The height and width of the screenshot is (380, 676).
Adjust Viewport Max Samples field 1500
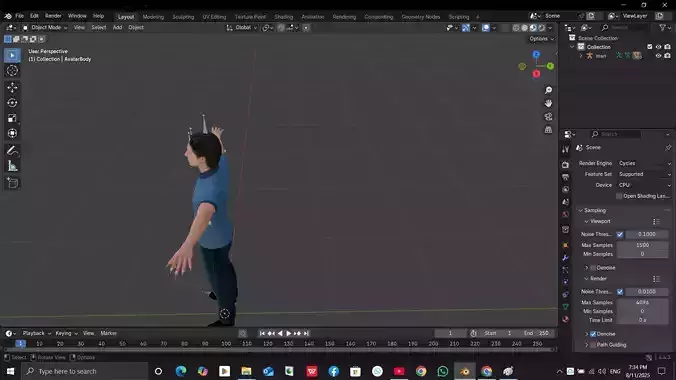tap(642, 245)
